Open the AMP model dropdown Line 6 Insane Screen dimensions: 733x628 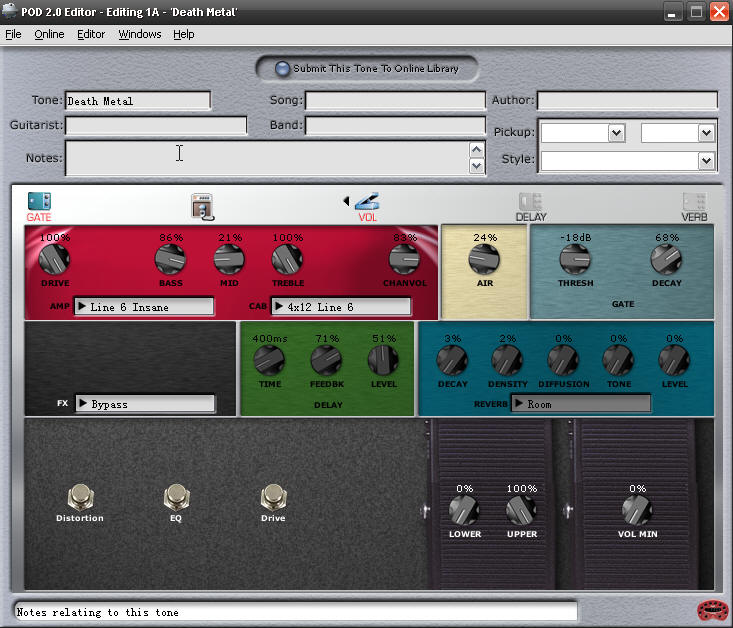pos(144,307)
